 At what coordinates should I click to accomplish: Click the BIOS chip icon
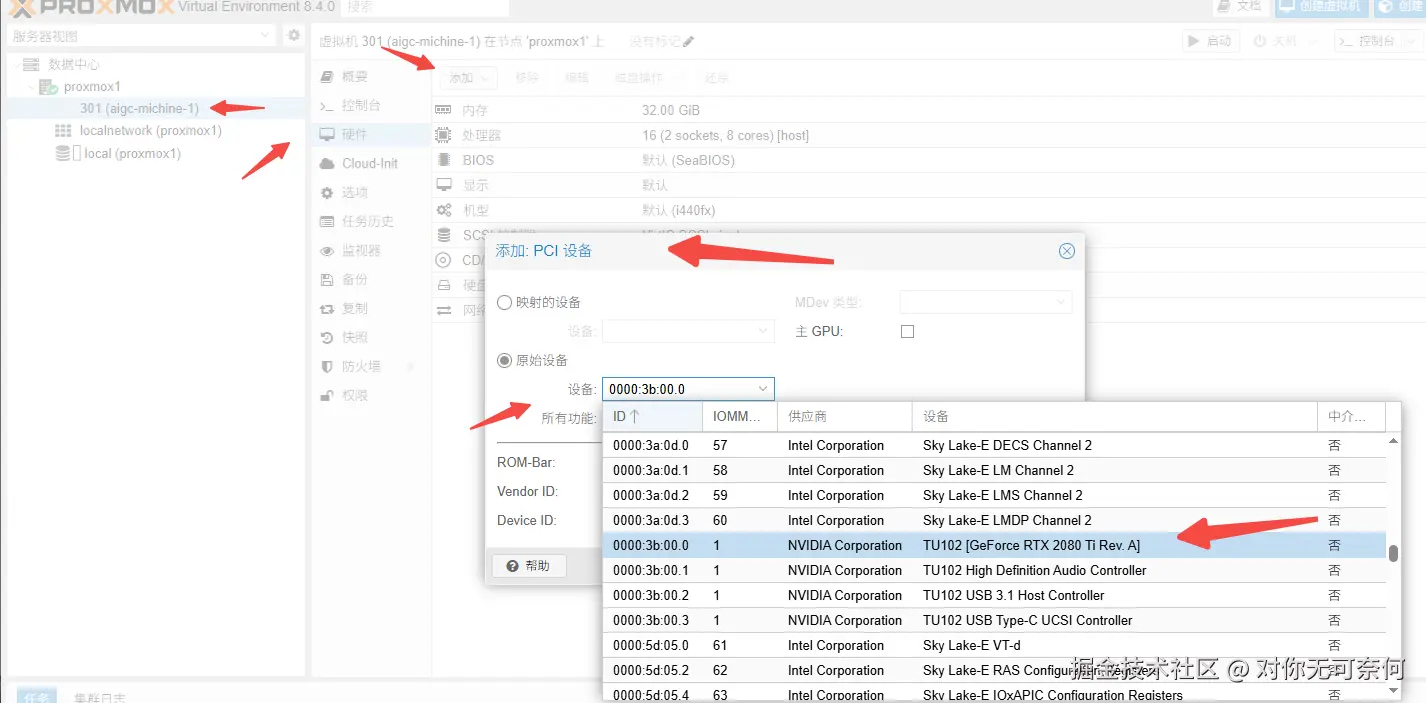click(444, 160)
